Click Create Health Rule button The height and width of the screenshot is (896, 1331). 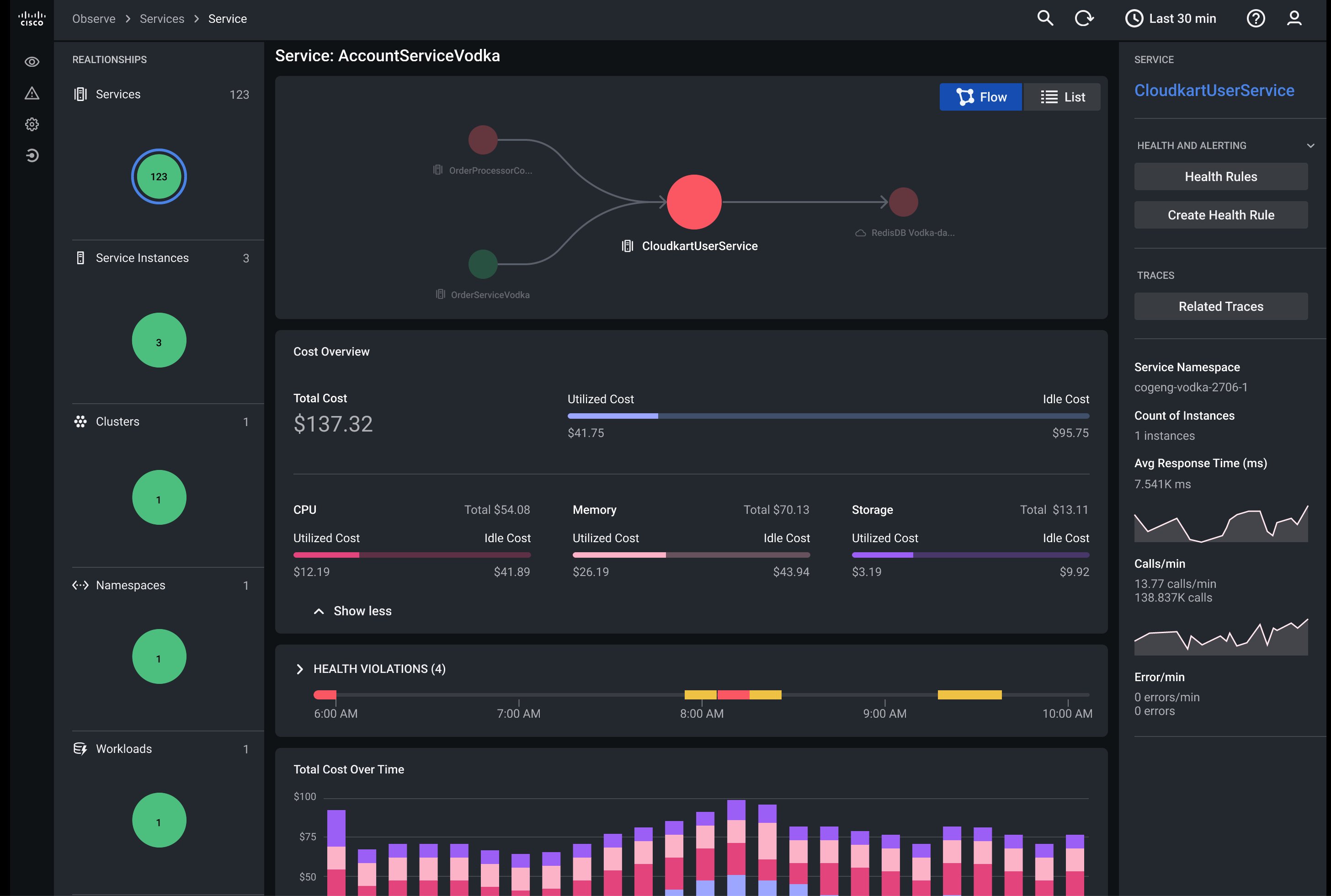coord(1221,215)
